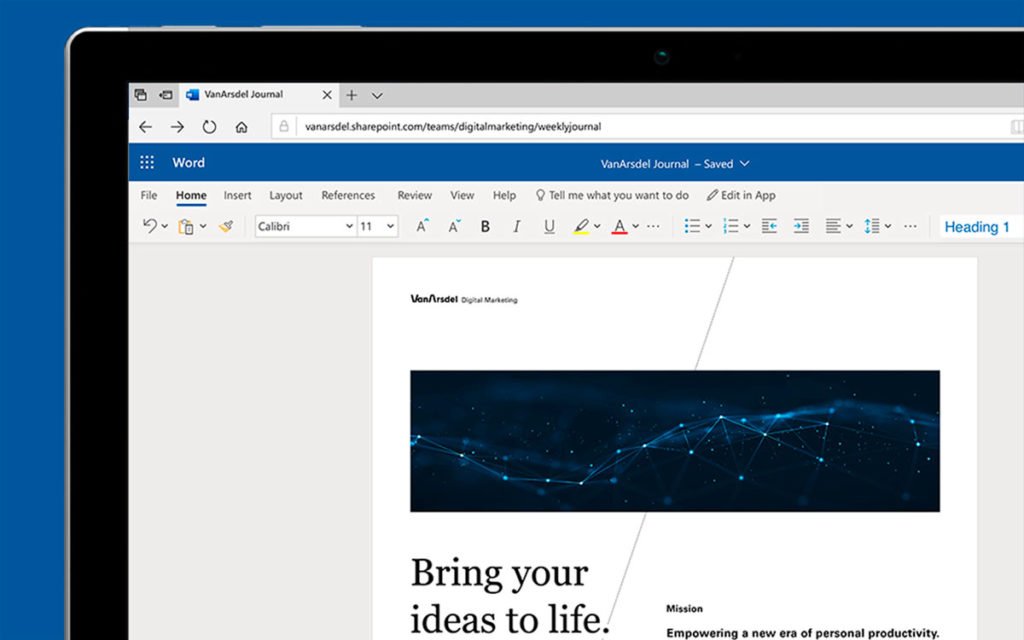
Task: Close the VanArsdel Journal tab
Action: tap(327, 95)
